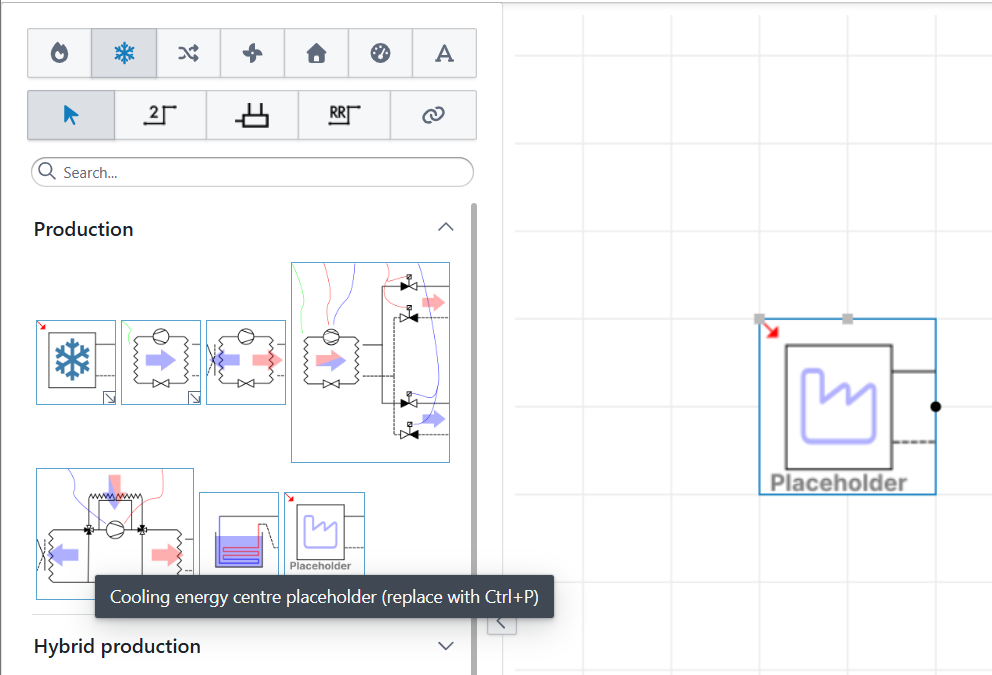992x675 pixels.
Task: Select the text 'A' annotation tool
Action: pyautogui.click(x=444, y=54)
